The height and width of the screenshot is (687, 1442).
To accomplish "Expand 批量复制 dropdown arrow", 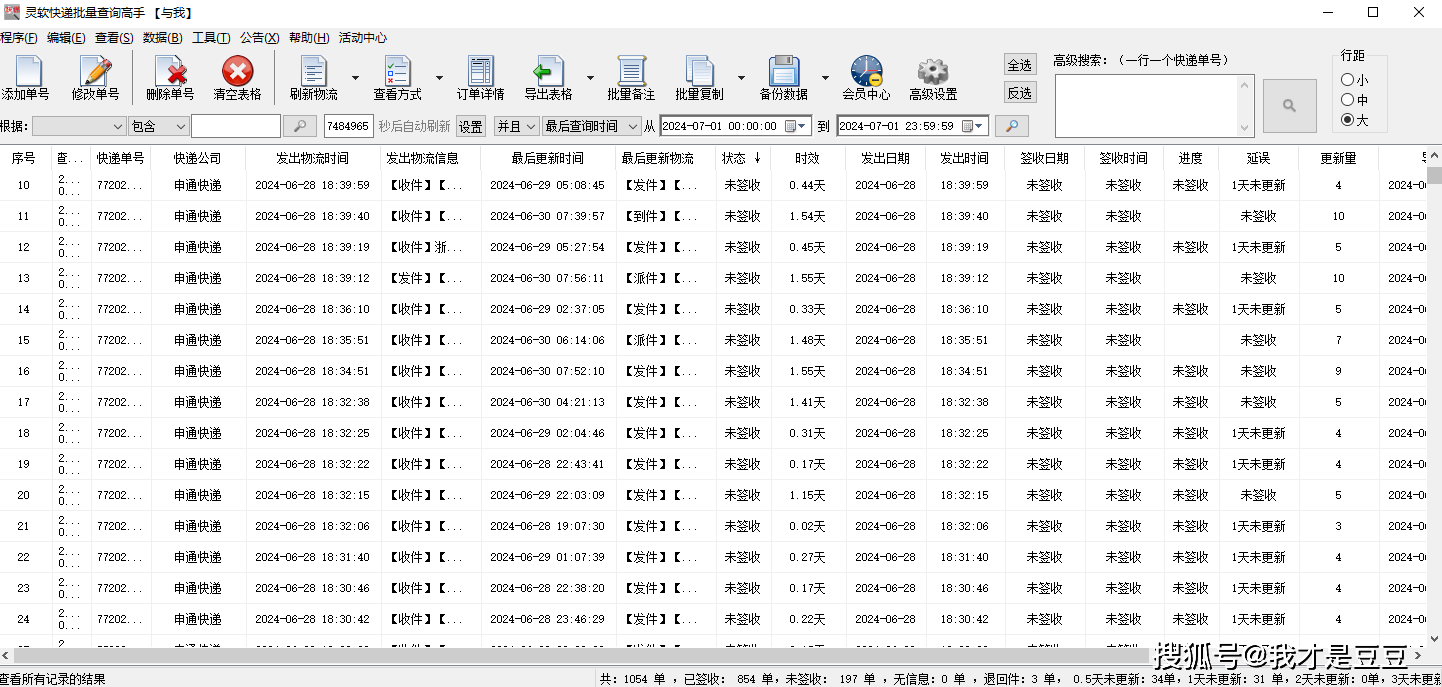I will [x=741, y=77].
